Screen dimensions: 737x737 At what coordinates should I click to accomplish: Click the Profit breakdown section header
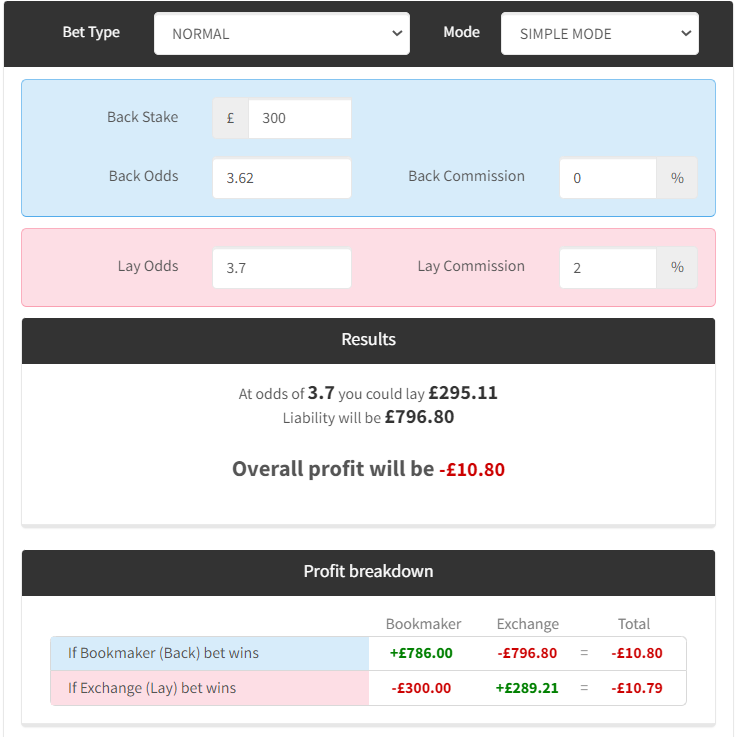(368, 573)
